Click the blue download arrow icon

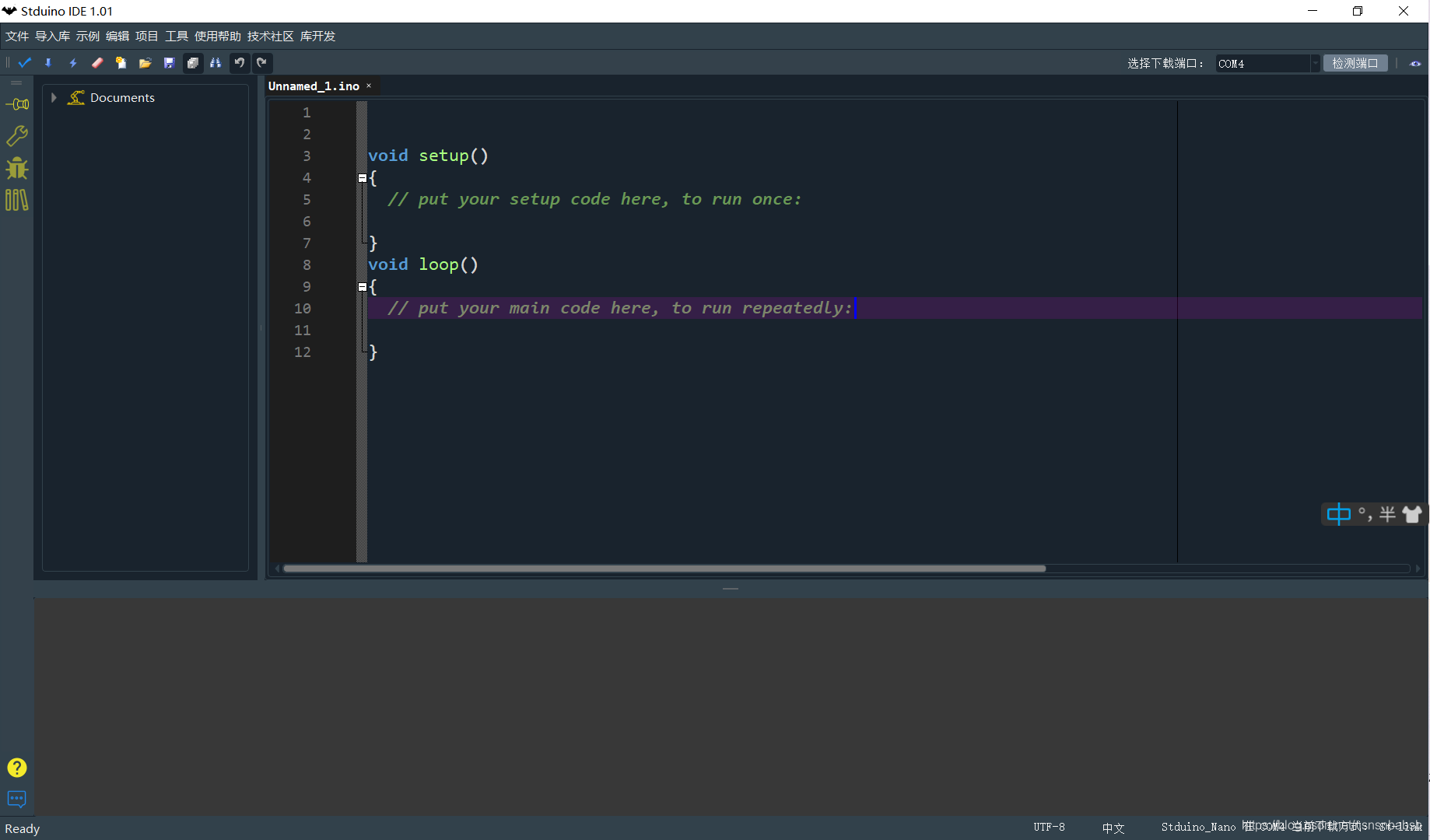tap(48, 63)
